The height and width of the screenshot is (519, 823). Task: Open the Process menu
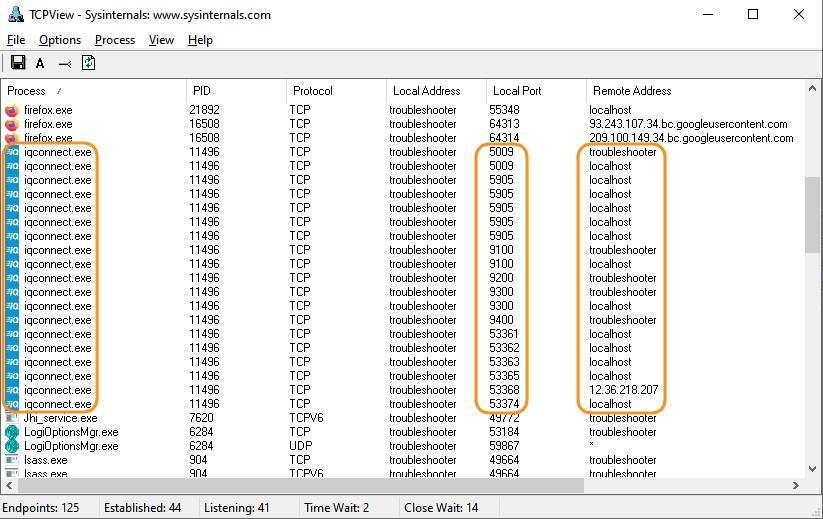[x=114, y=40]
